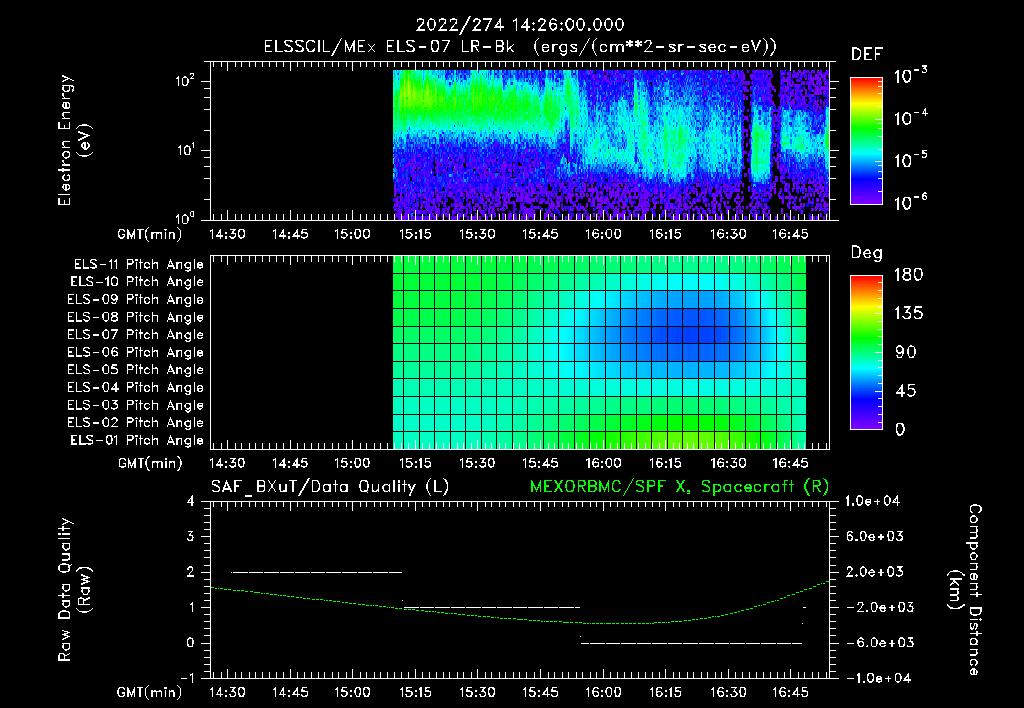Click the 6.0e+03 component distance tick
Image resolution: width=1024 pixels, height=708 pixels.
[876, 536]
